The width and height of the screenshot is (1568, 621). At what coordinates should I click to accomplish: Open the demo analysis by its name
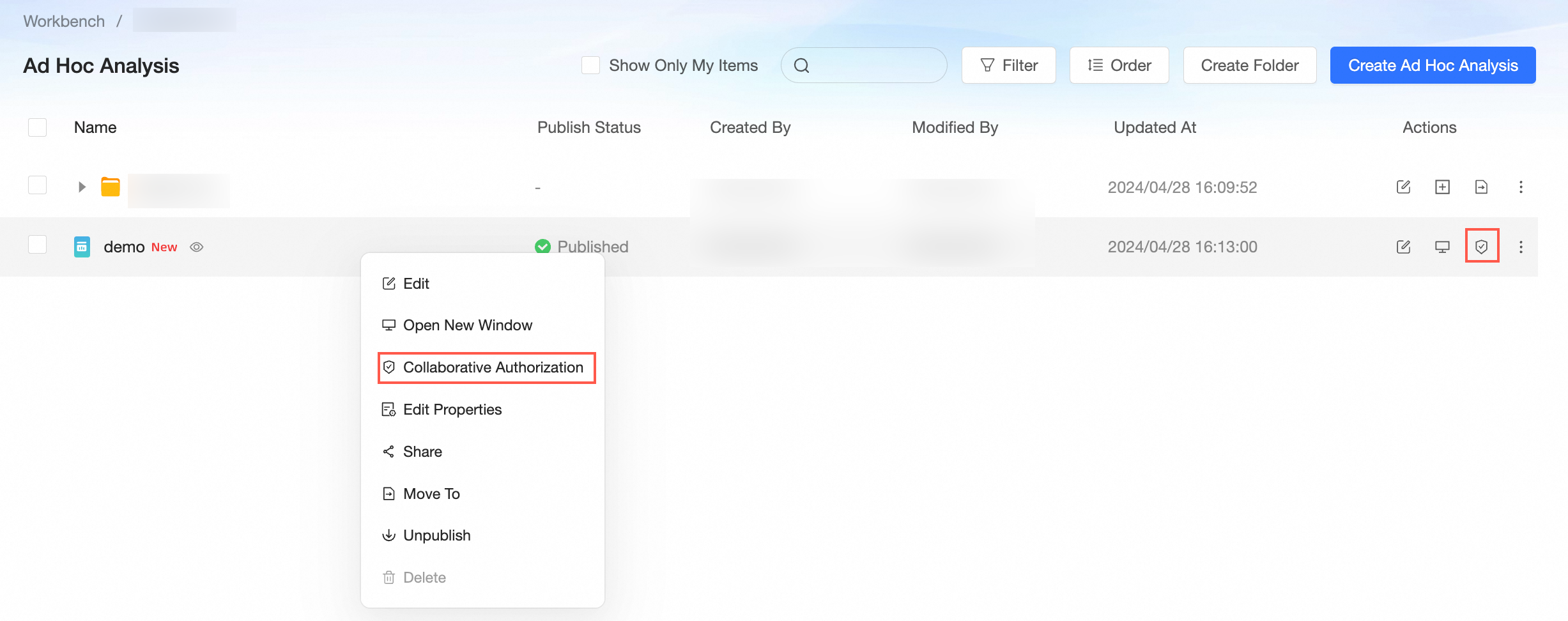tap(124, 247)
